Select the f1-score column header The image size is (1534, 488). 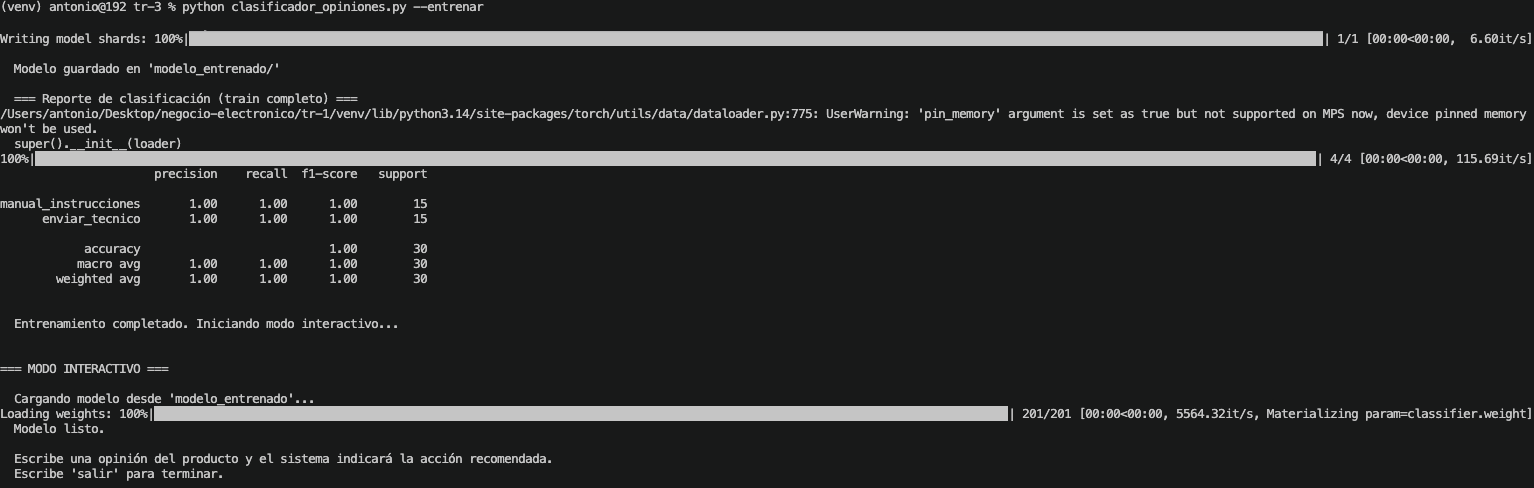point(329,174)
